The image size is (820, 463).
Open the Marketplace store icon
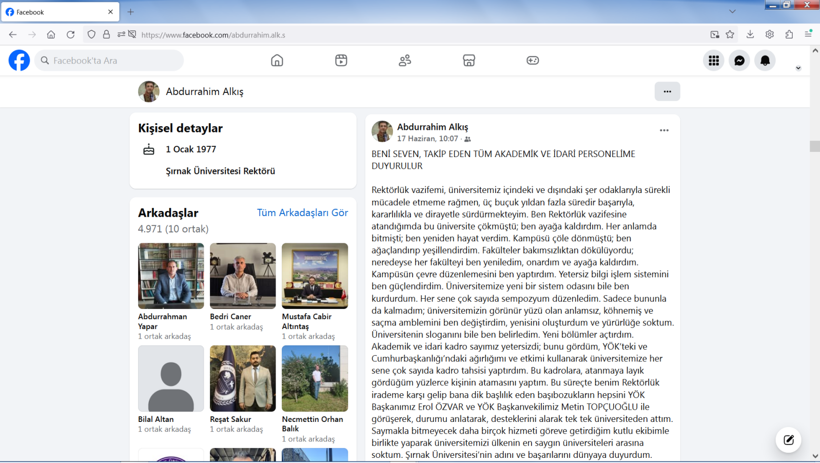pyautogui.click(x=469, y=61)
